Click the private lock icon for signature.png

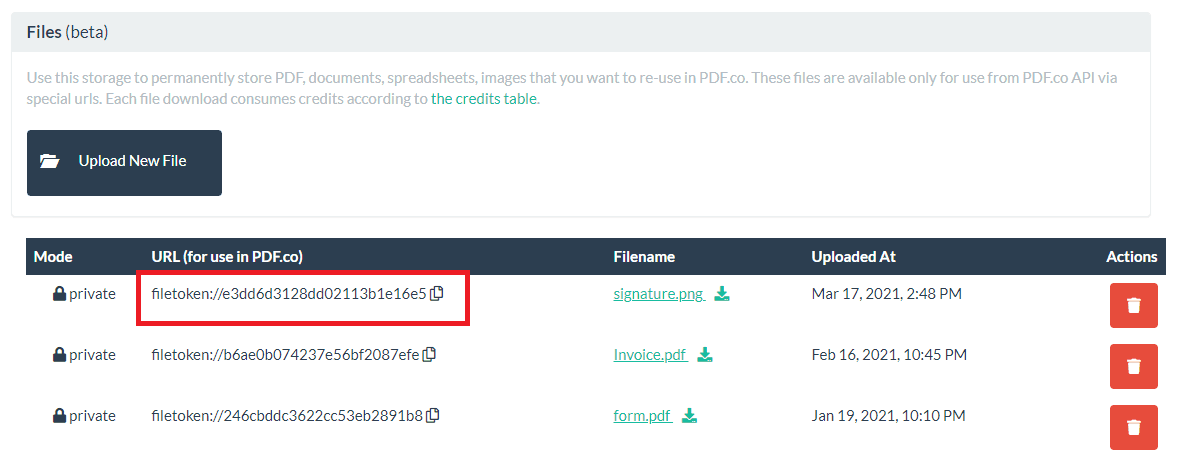point(59,294)
